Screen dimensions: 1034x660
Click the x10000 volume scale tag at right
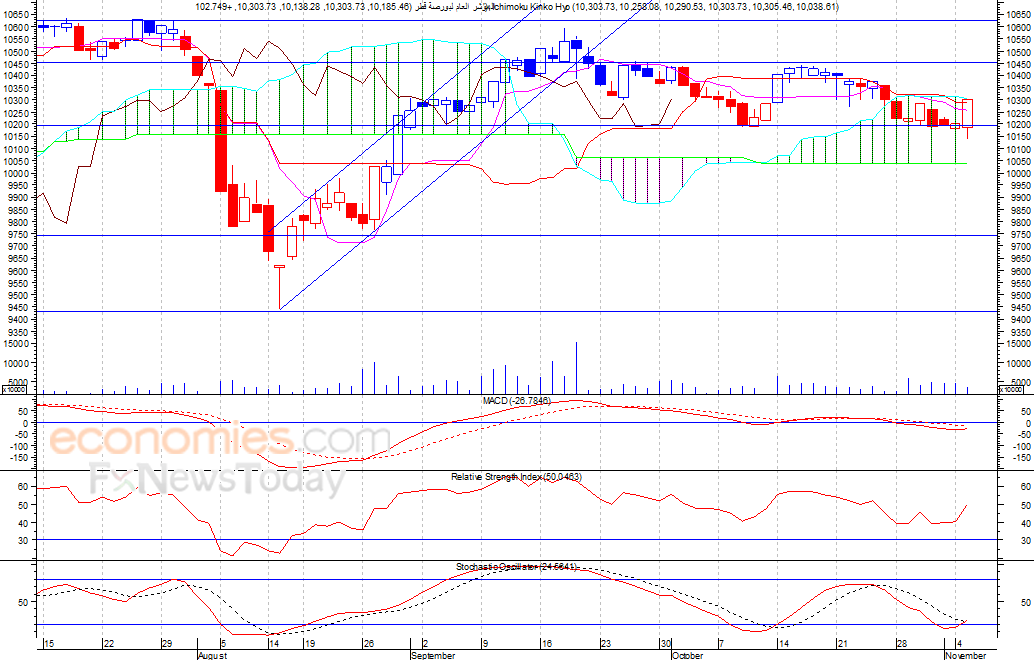tap(1013, 390)
